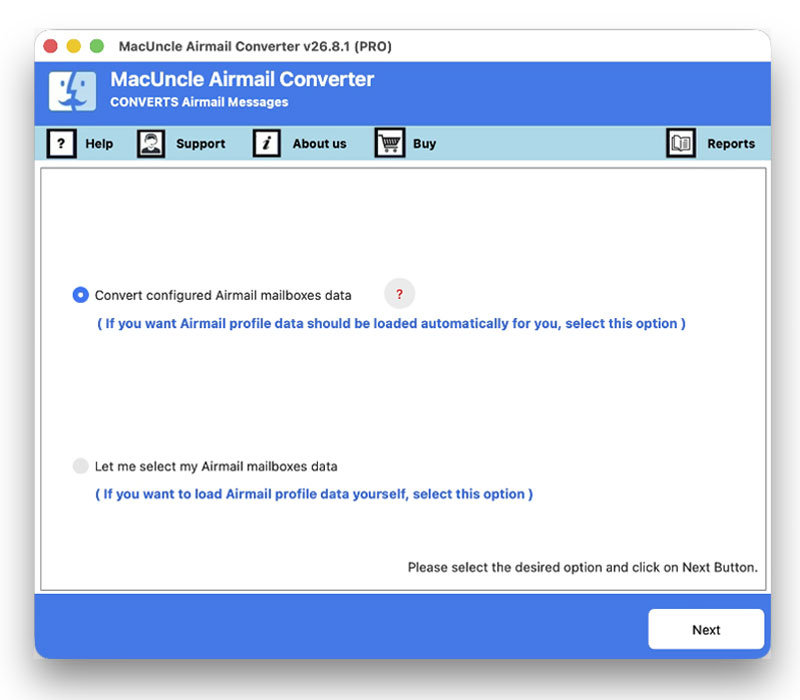The width and height of the screenshot is (800, 700).
Task: Select Let me select my Airmail mailboxes radio
Action: (x=81, y=466)
